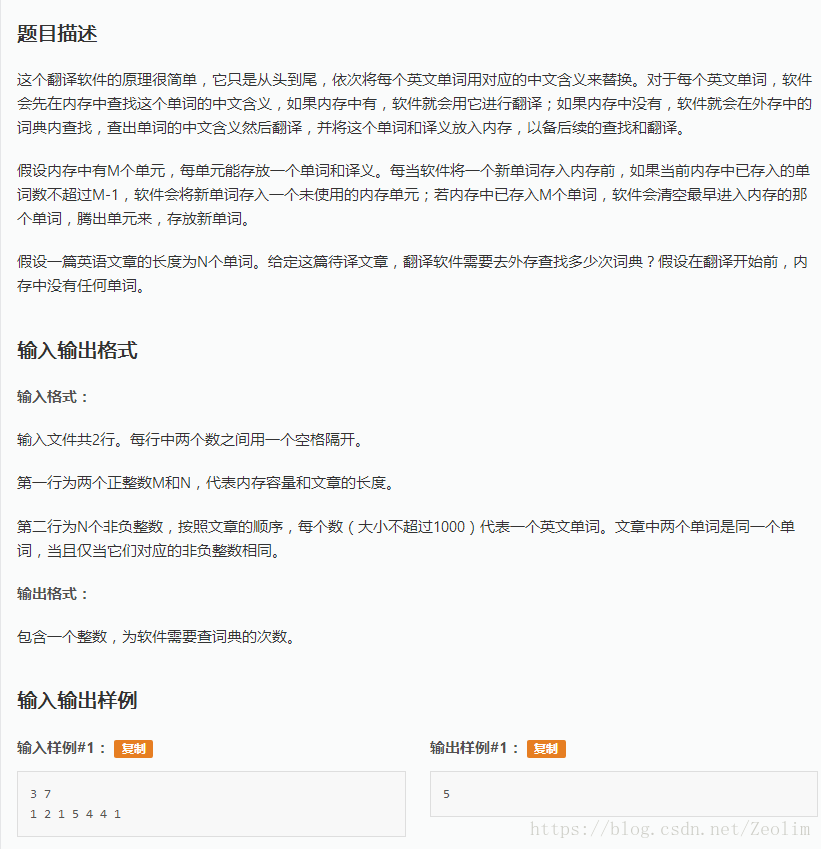Click the 输入格式： label

(53, 397)
